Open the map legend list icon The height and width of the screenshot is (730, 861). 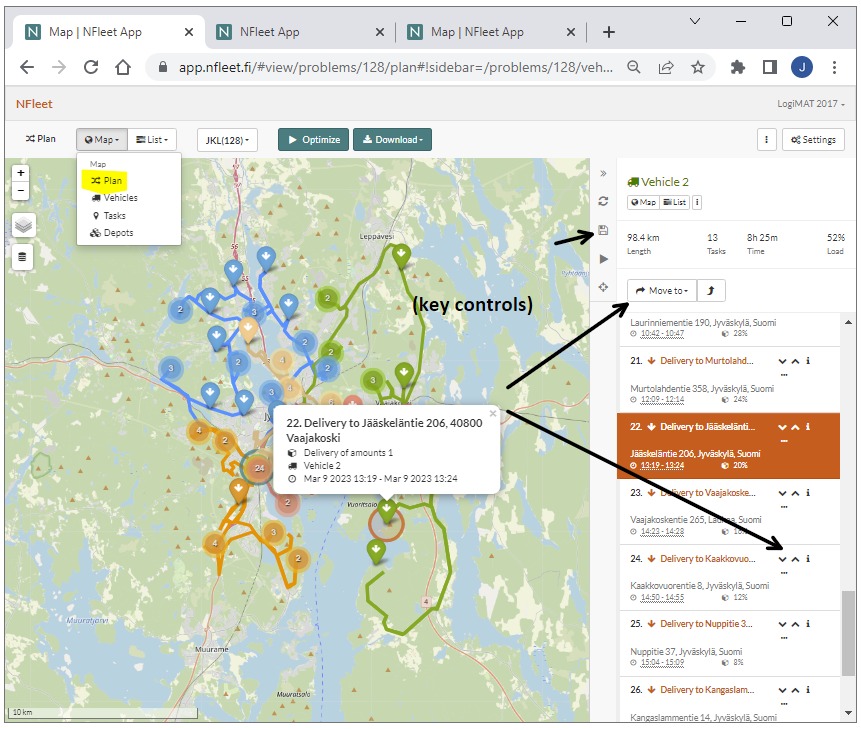22,257
